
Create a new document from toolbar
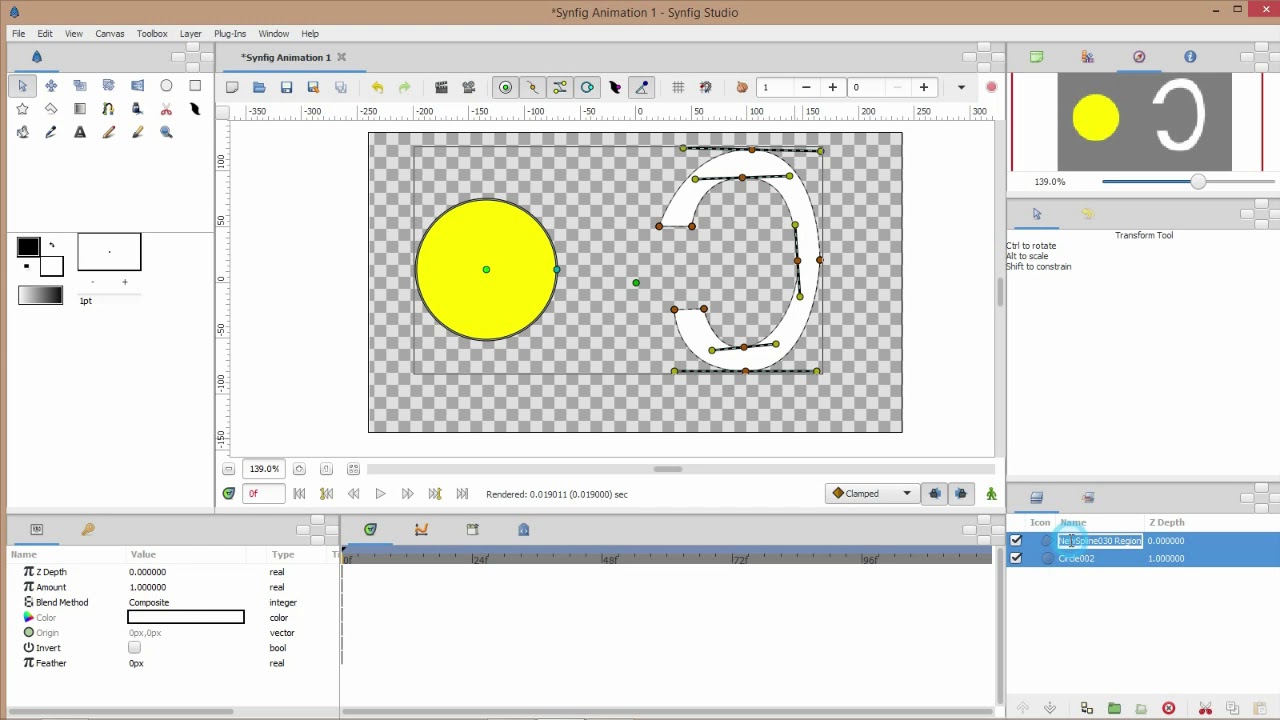coord(232,88)
